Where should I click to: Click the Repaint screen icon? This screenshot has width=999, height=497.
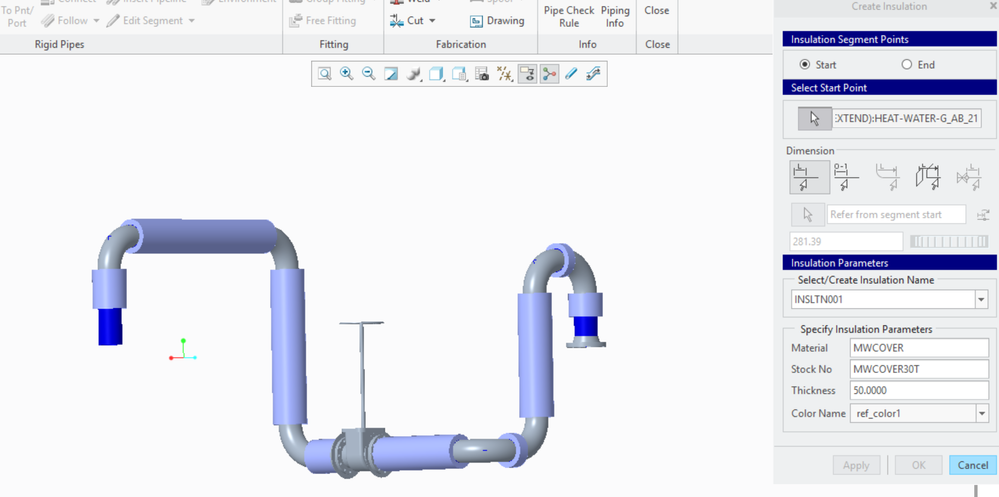coord(391,74)
